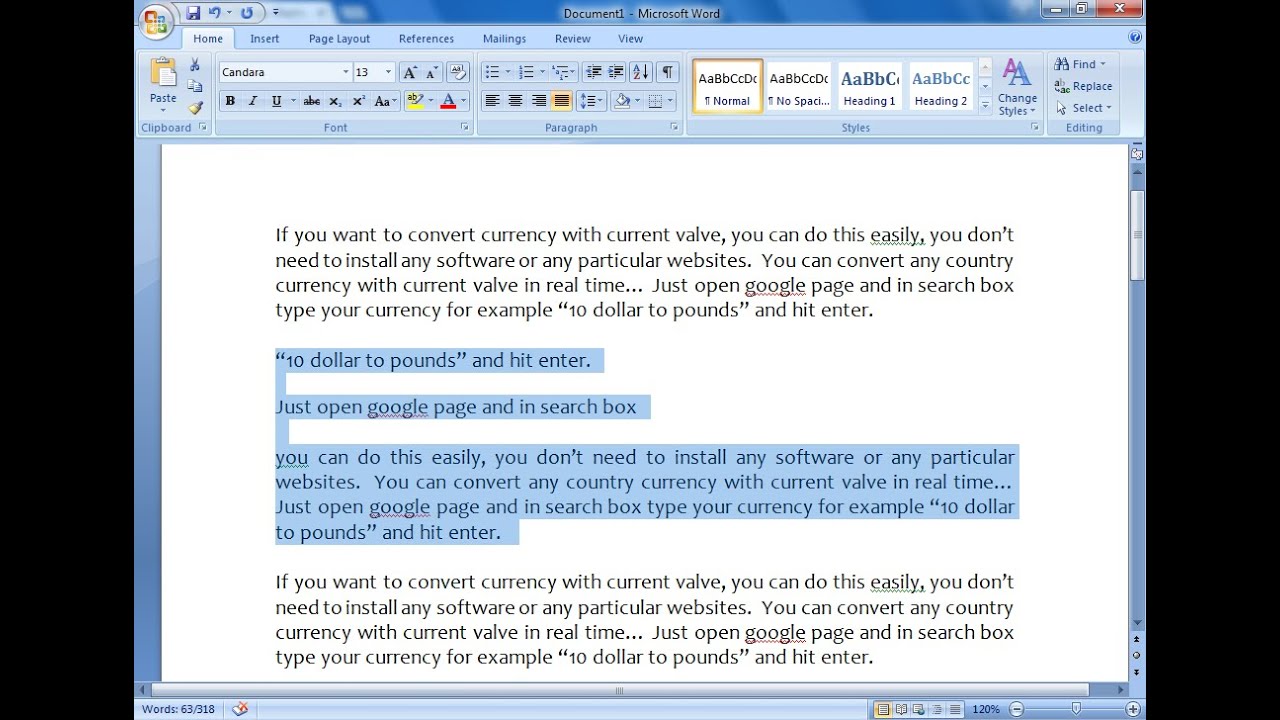Switch to the Insert tab
The image size is (1280, 720).
(x=265, y=39)
